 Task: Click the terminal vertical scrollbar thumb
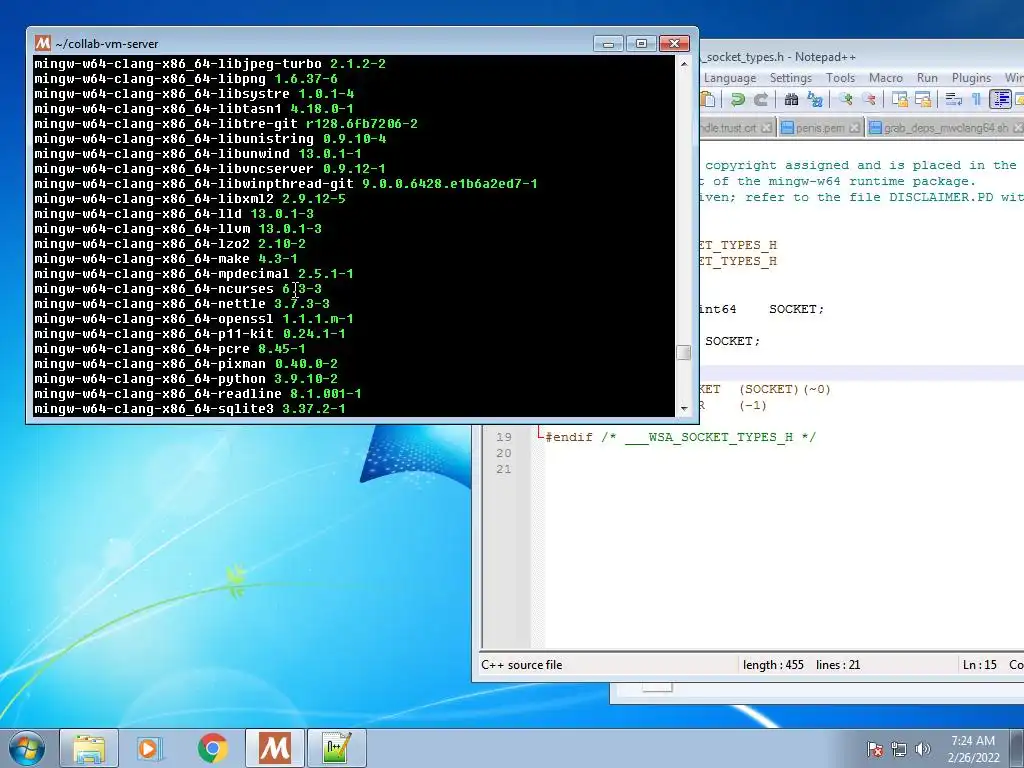684,353
